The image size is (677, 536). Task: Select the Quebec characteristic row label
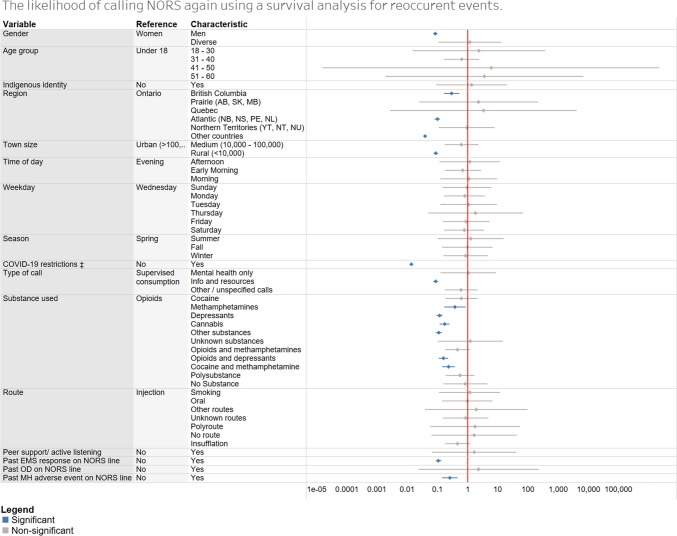(x=204, y=110)
